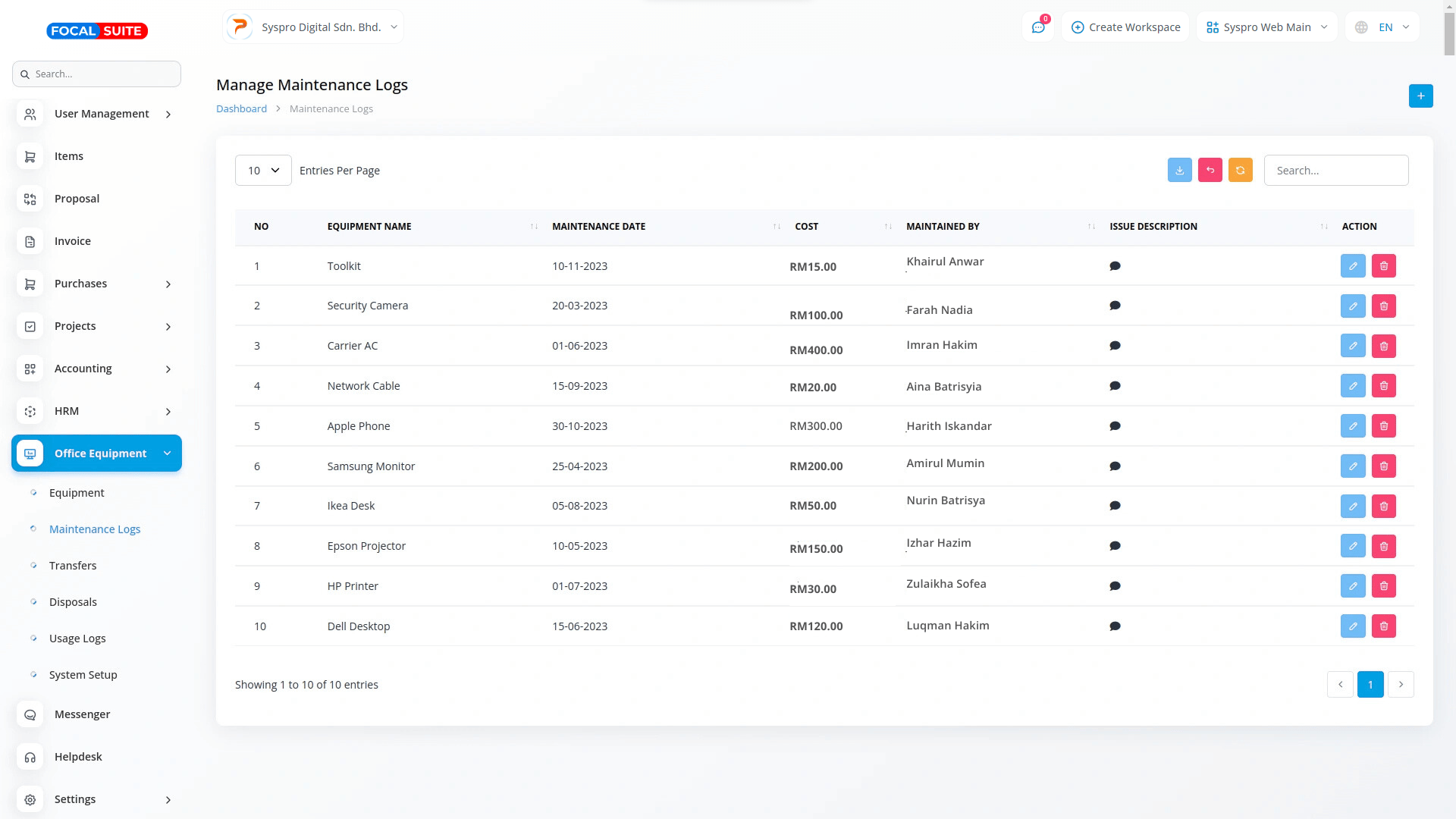Image resolution: width=1456 pixels, height=819 pixels.
Task: Click the Create Workspace button
Action: pos(1125,27)
